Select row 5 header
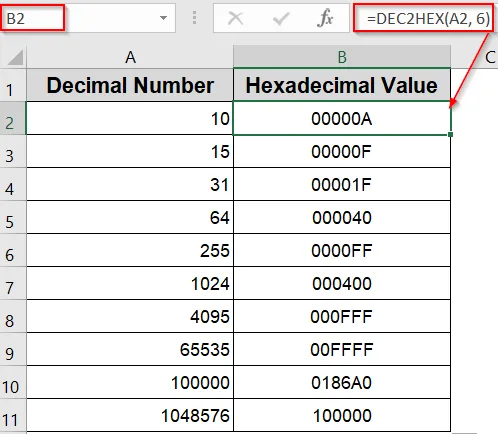 tap(13, 217)
